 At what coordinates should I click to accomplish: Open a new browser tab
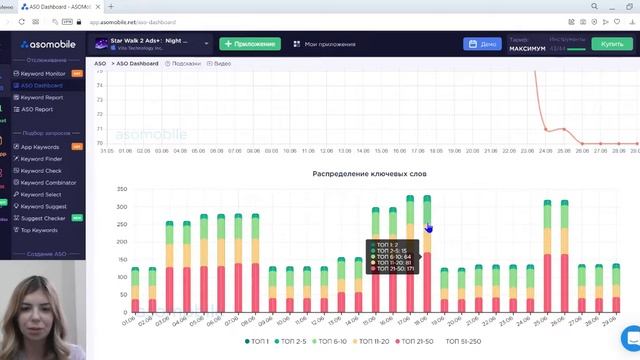111,7
